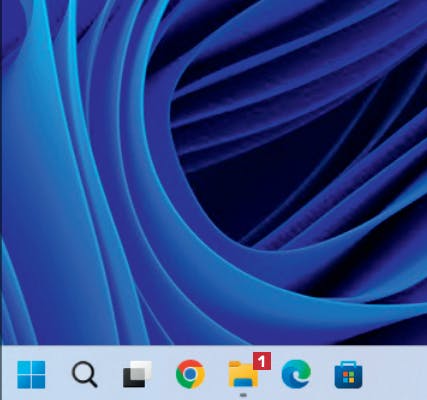Click the Store bag with colored tiles

click(348, 375)
